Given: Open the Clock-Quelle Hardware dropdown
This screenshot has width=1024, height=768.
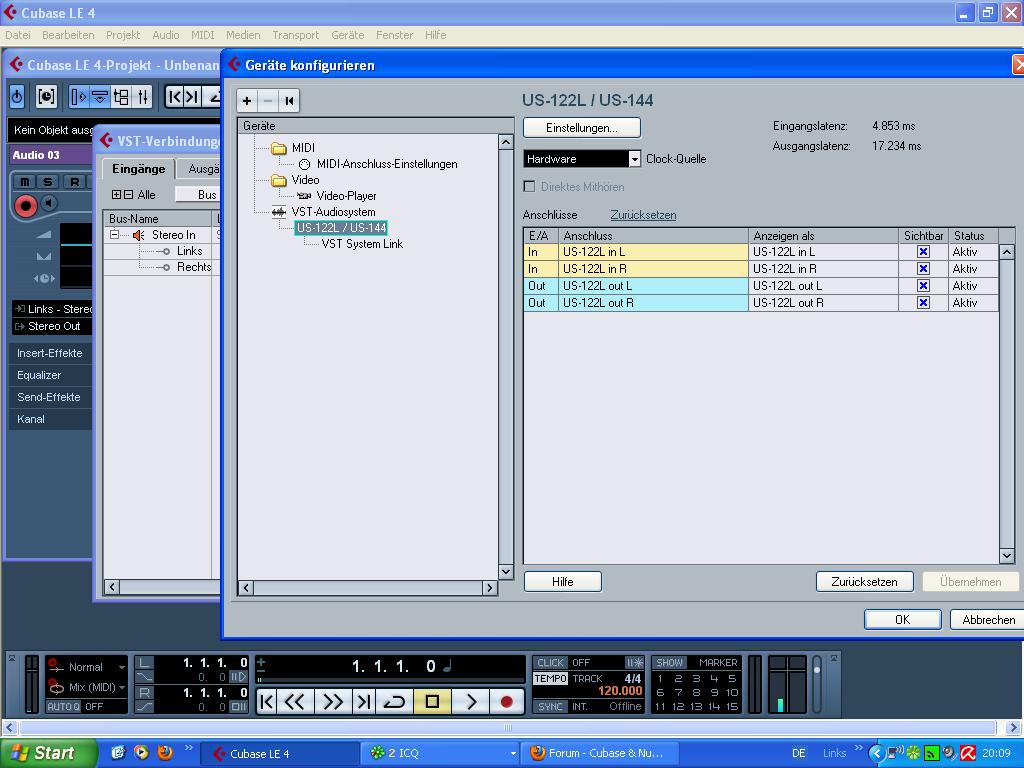Looking at the screenshot, I should click(634, 159).
